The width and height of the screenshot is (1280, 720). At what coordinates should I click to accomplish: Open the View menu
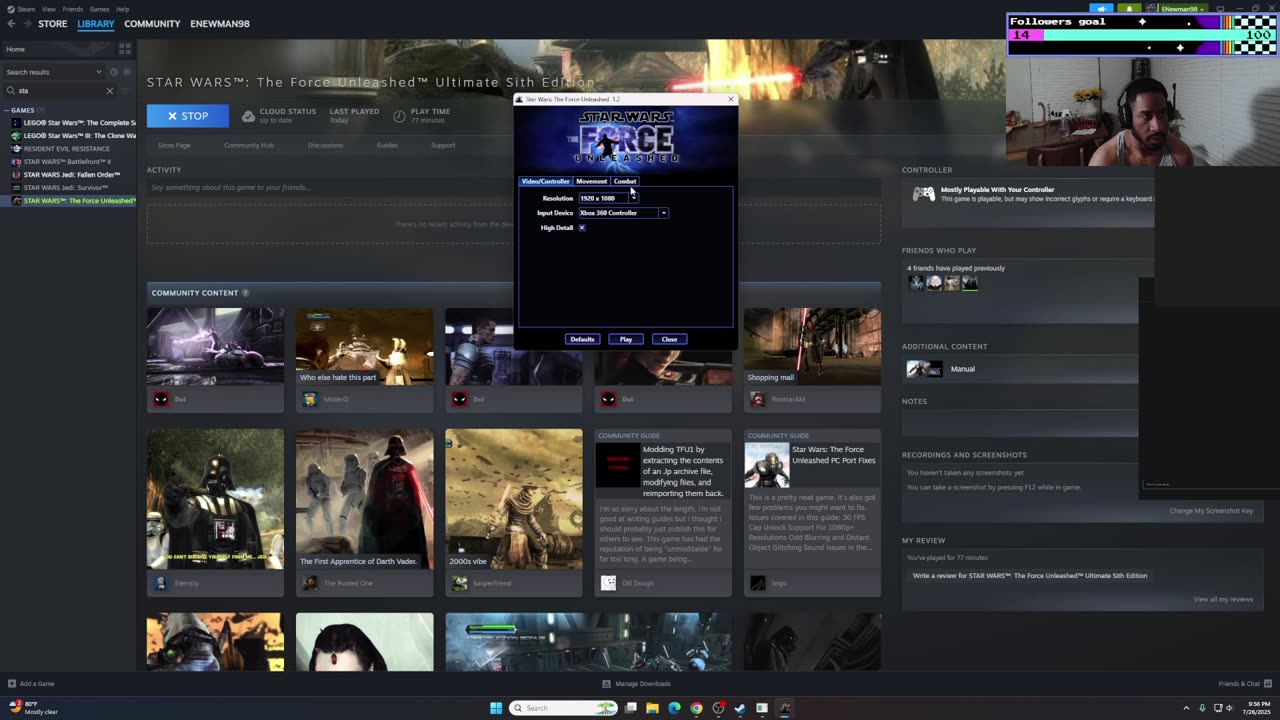(x=48, y=9)
